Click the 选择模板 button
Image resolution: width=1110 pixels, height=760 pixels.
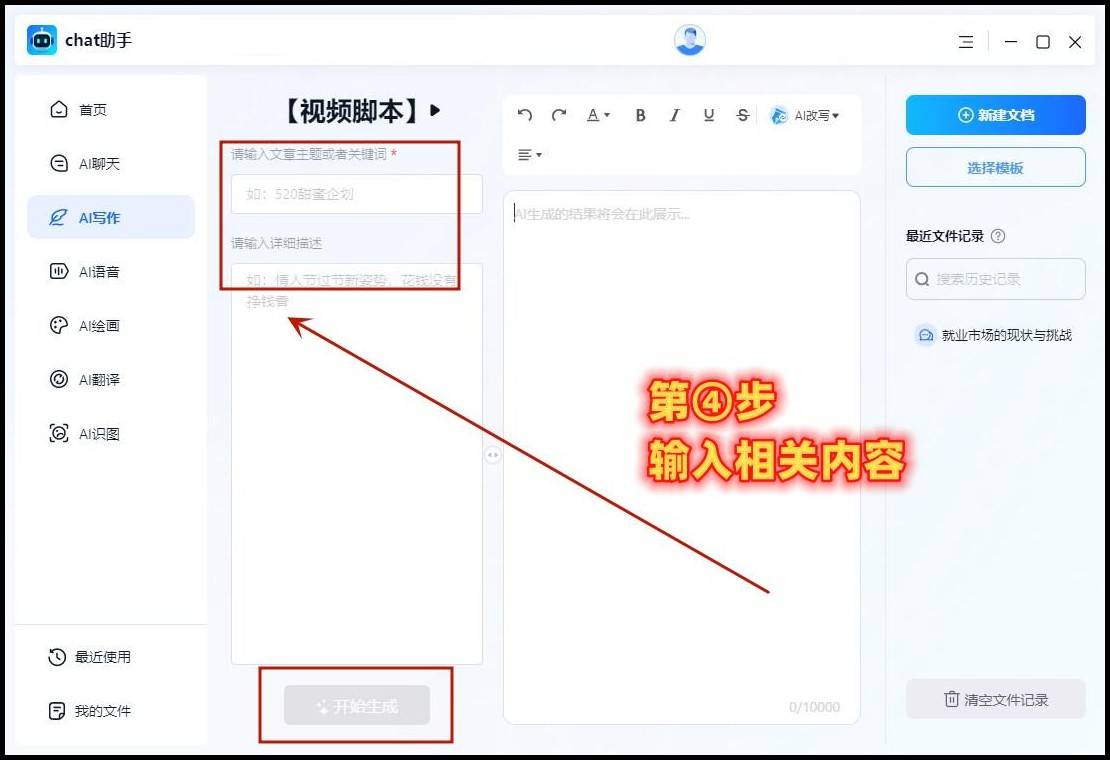[x=995, y=168]
